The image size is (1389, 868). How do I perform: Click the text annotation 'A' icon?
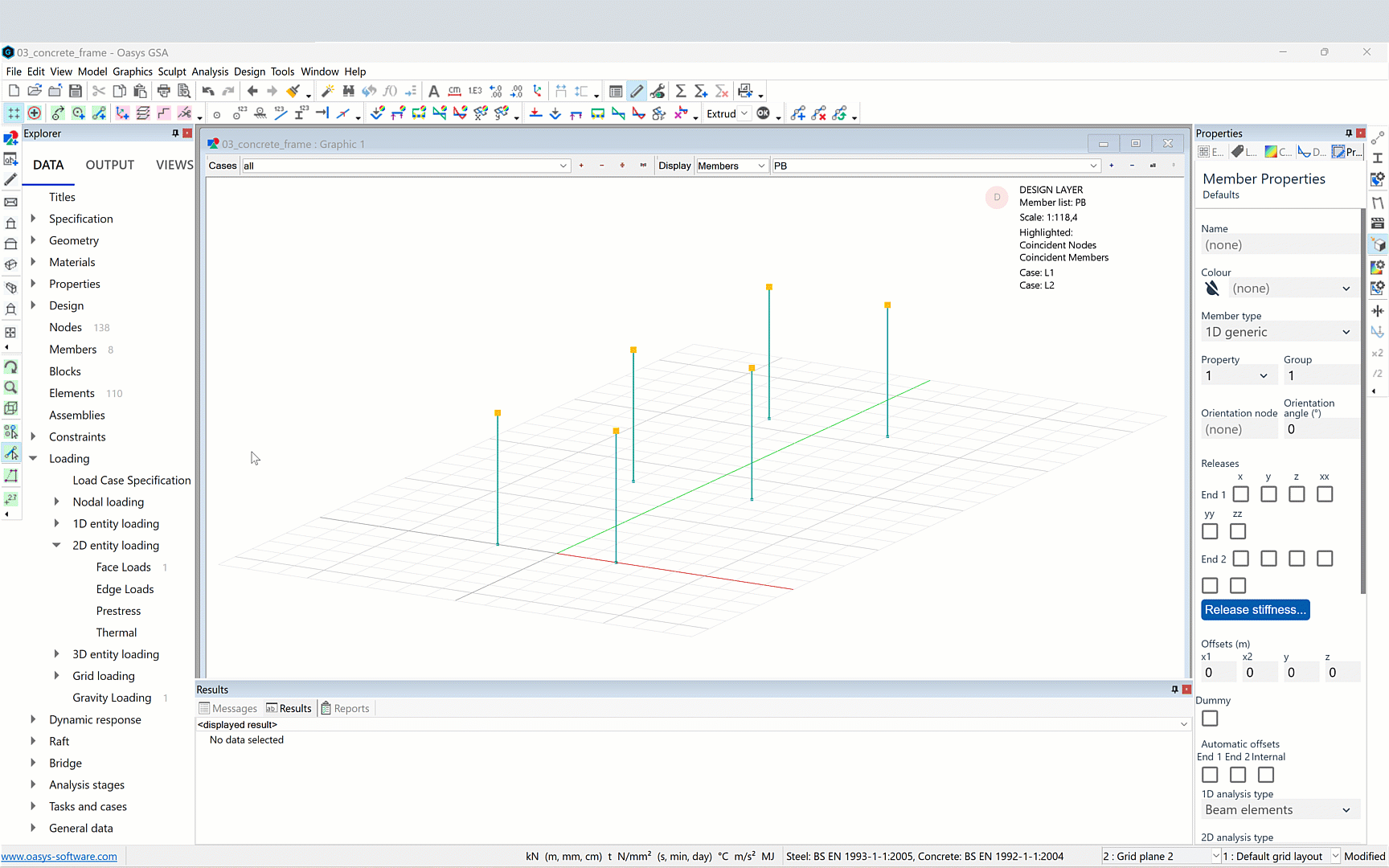click(x=433, y=91)
